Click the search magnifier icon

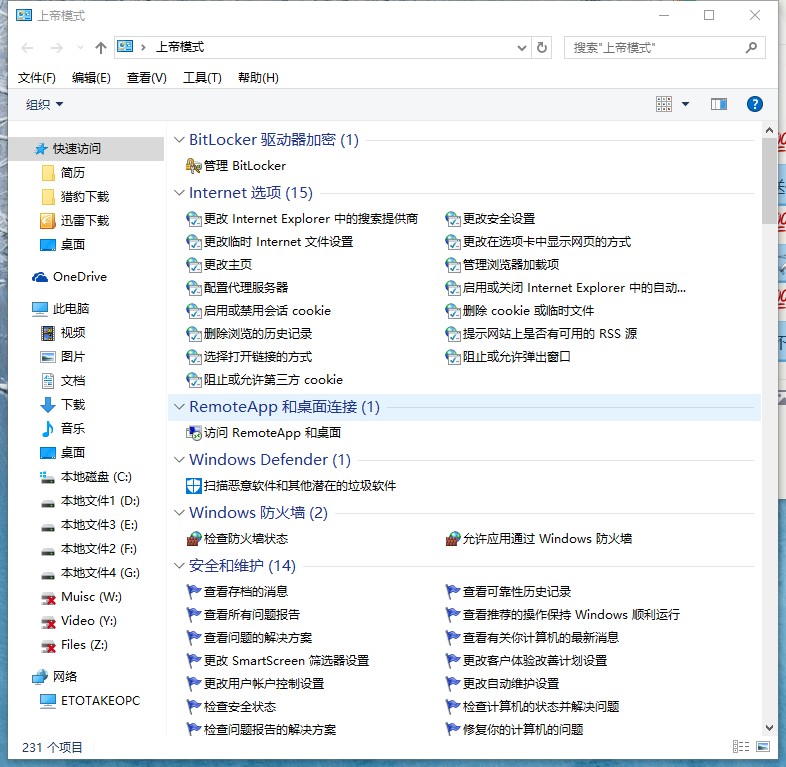(x=751, y=48)
